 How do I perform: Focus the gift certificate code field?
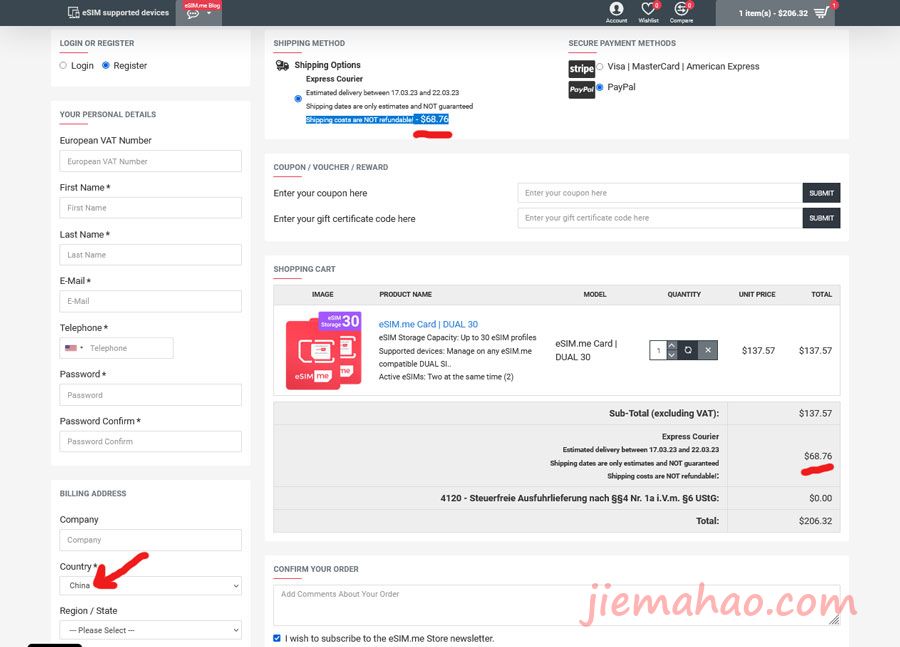click(x=660, y=218)
